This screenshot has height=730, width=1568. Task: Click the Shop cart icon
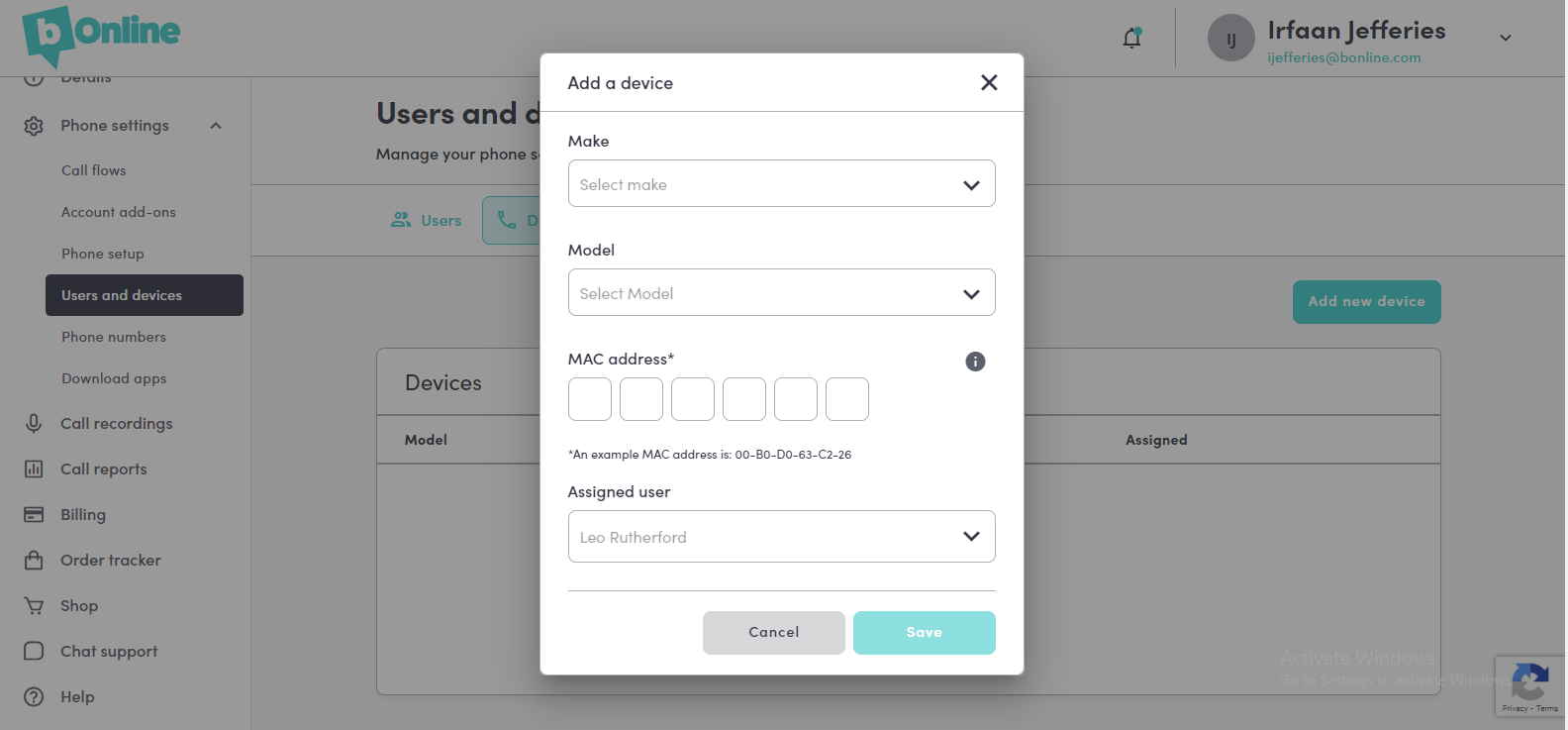(34, 605)
